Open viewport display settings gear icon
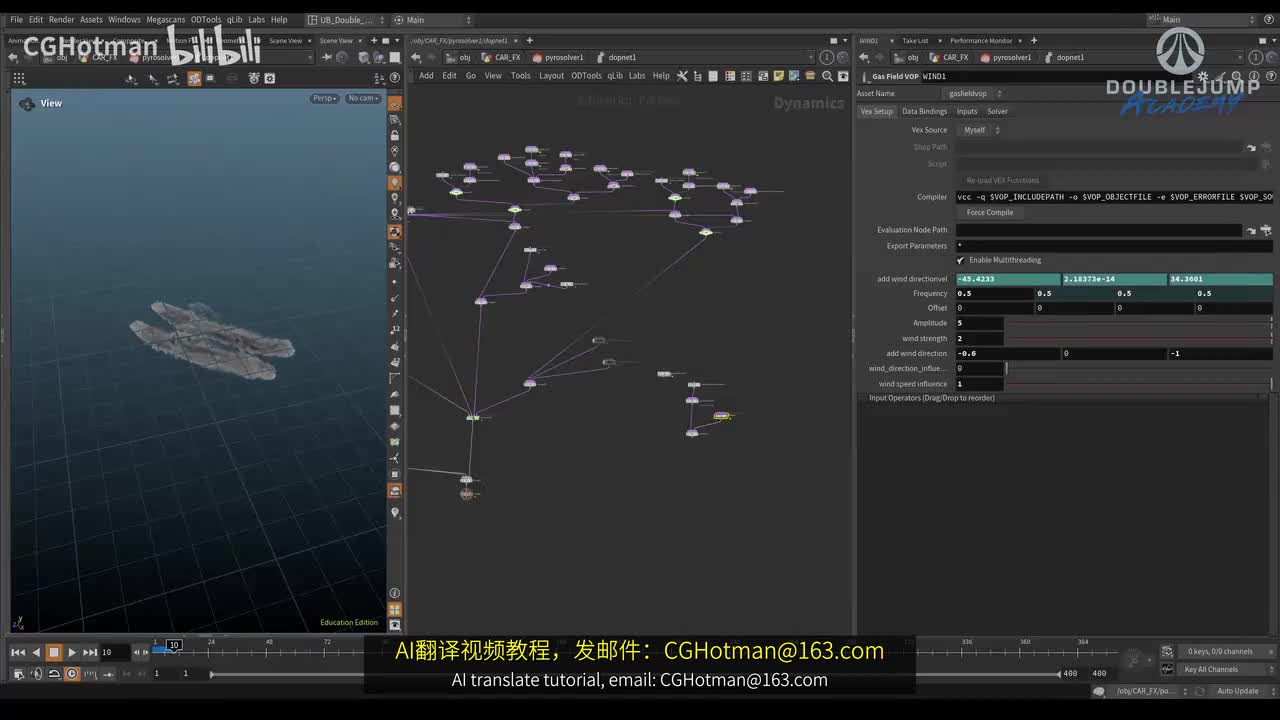1280x720 pixels. click(270, 78)
